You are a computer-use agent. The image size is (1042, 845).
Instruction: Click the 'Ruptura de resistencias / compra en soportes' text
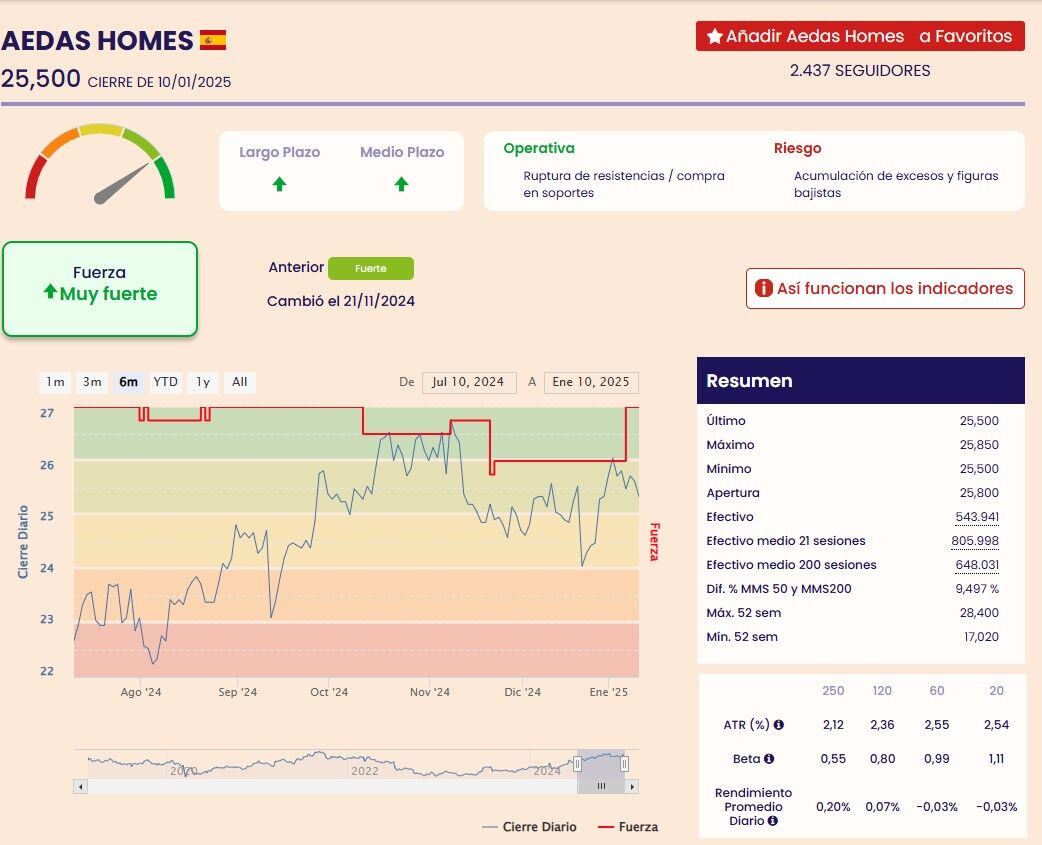[x=623, y=184]
